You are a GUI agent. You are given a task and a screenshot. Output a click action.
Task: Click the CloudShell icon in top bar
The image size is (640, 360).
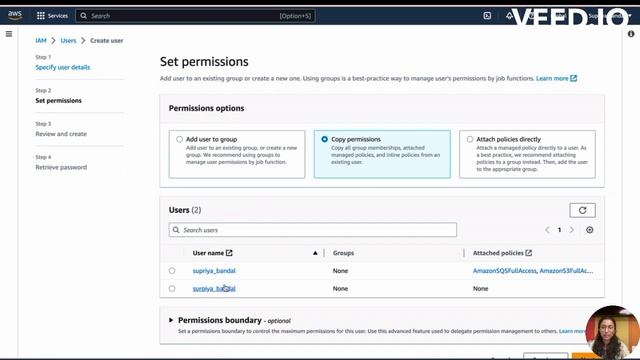click(487, 16)
